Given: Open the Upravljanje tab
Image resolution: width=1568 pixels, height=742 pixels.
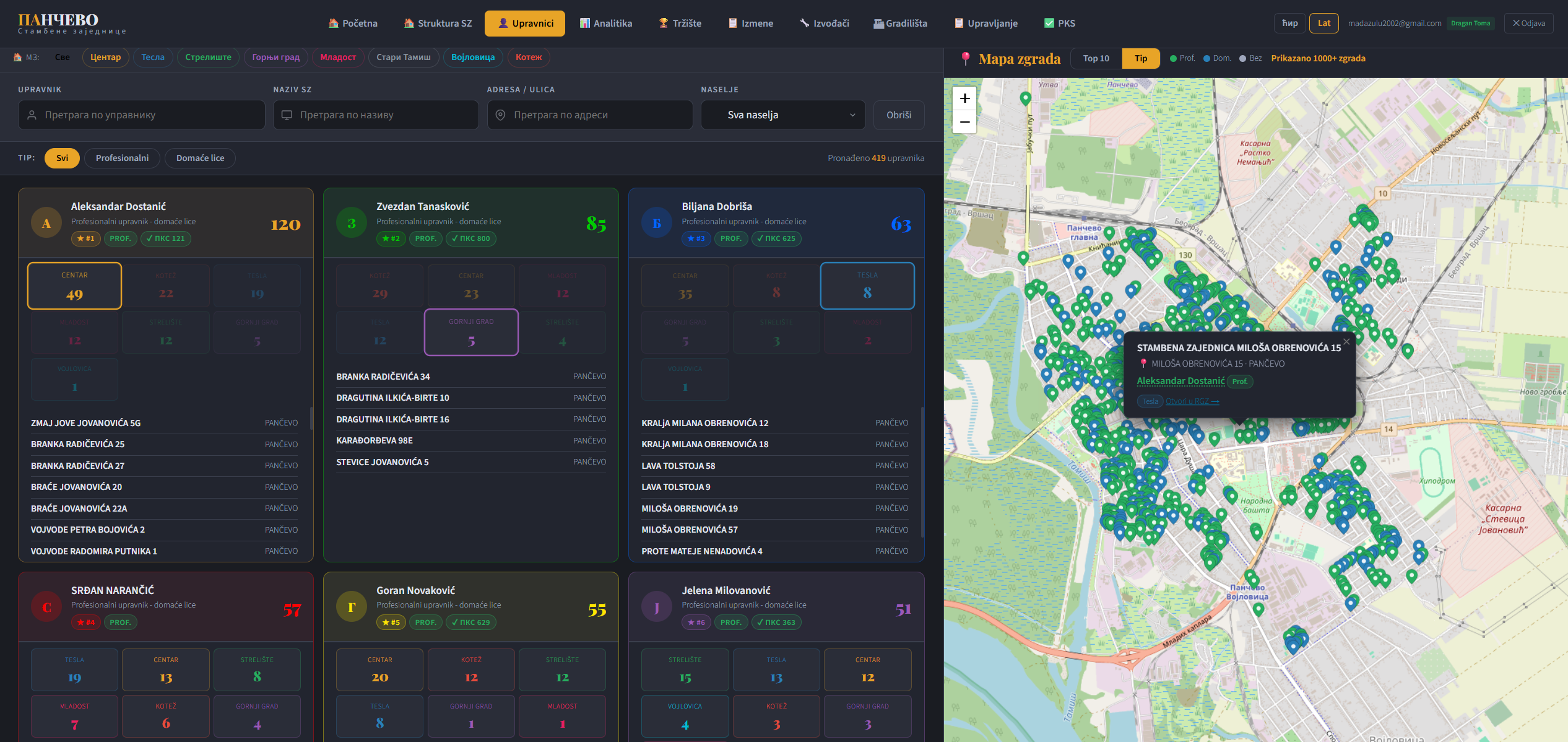Looking at the screenshot, I should click(986, 24).
